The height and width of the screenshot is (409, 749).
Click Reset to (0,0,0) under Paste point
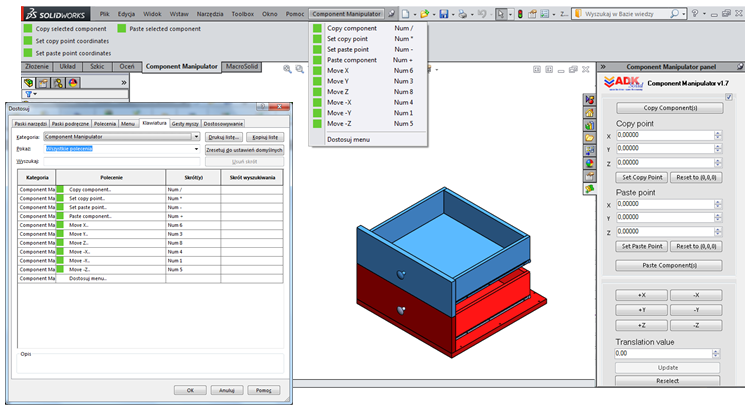(696, 247)
